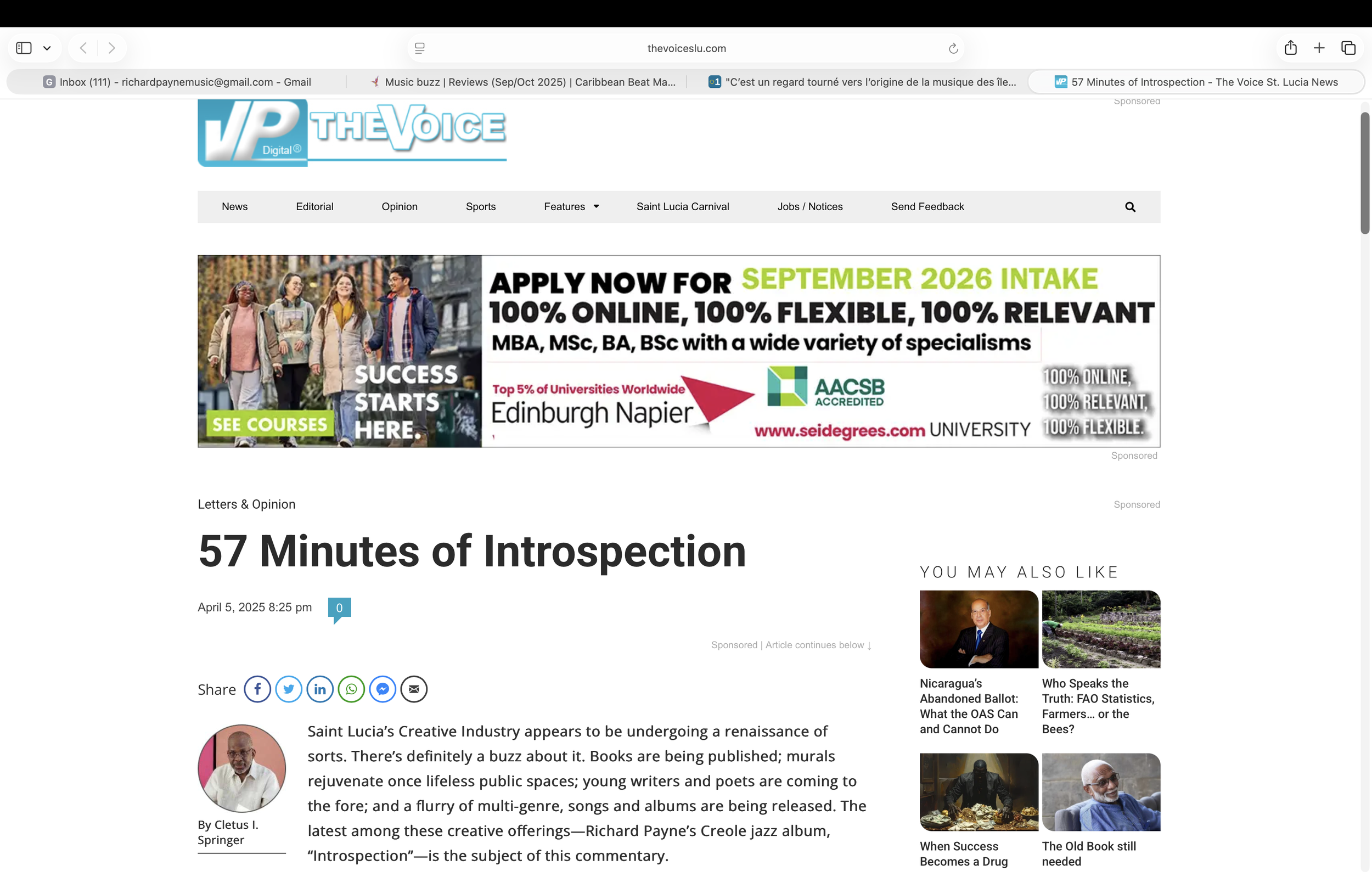Click the Edinburgh Napier University banner ad
Viewport: 1372px width, 888px height.
(x=678, y=351)
